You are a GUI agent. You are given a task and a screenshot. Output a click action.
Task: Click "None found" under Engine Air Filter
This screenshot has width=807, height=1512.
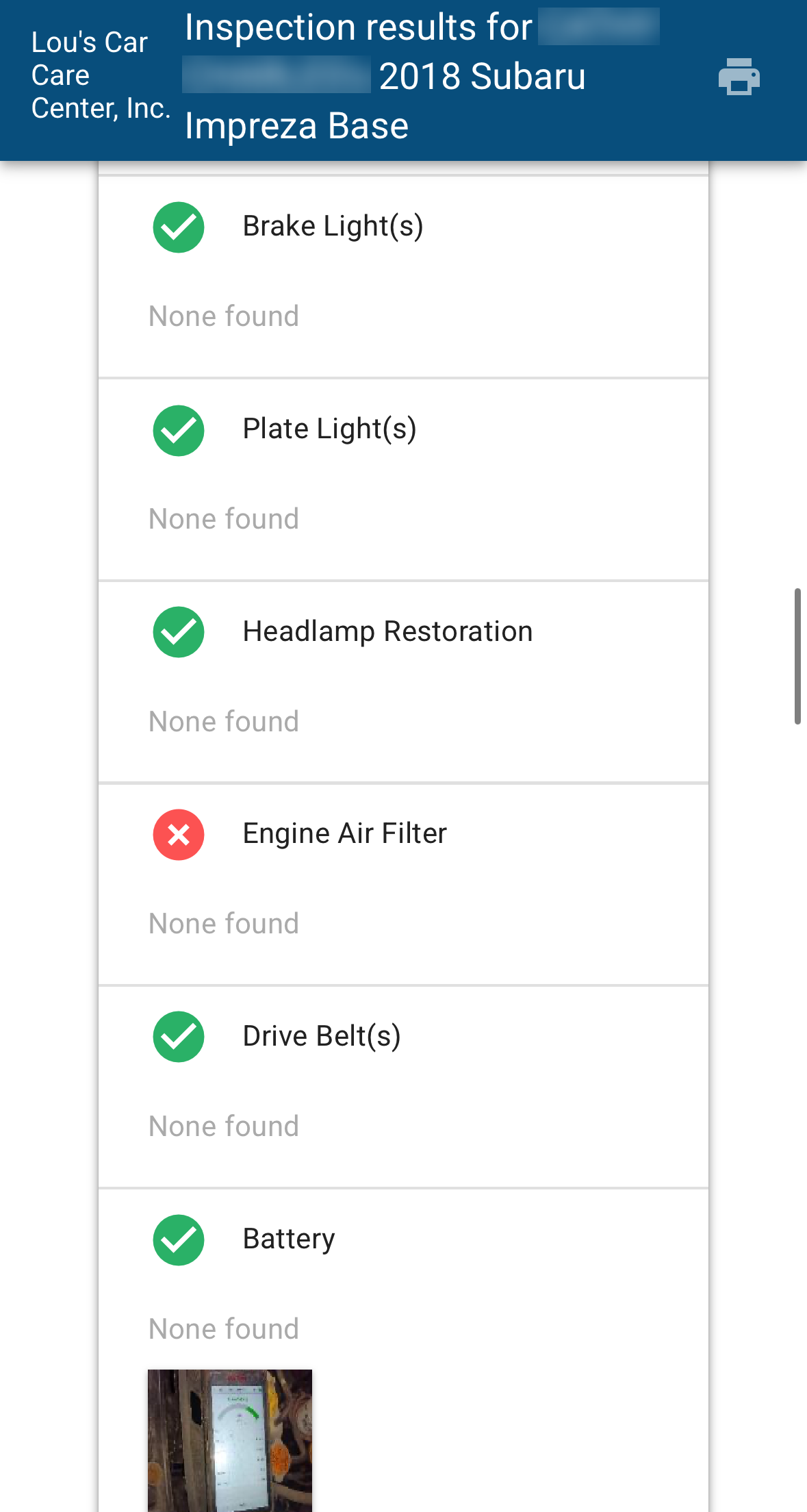224,924
